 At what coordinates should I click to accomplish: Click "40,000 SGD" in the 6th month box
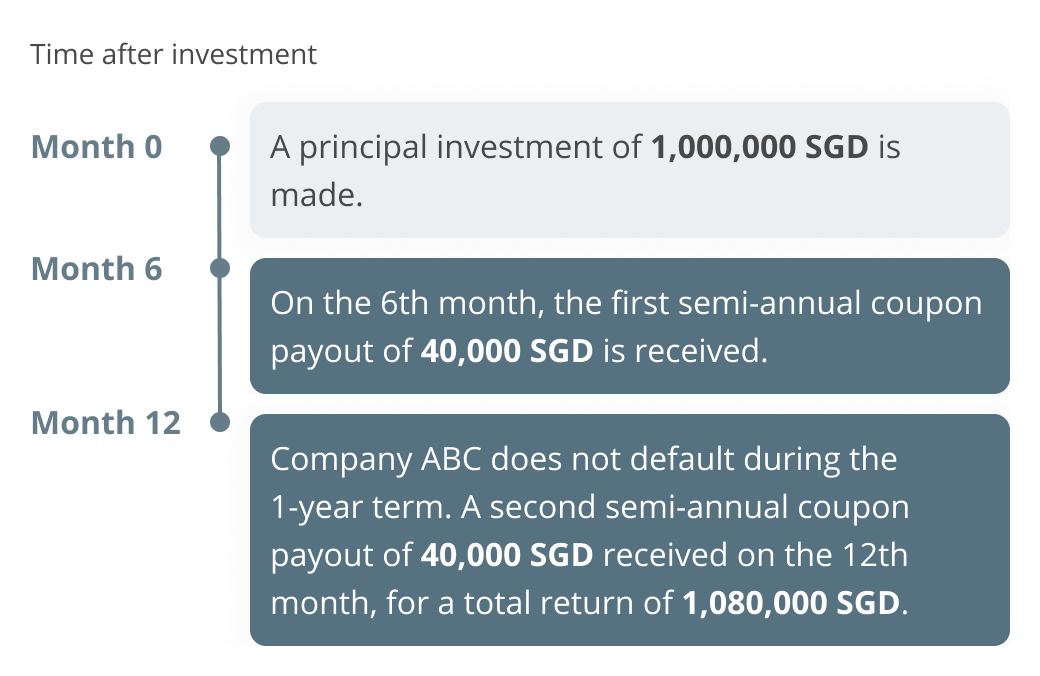(507, 352)
